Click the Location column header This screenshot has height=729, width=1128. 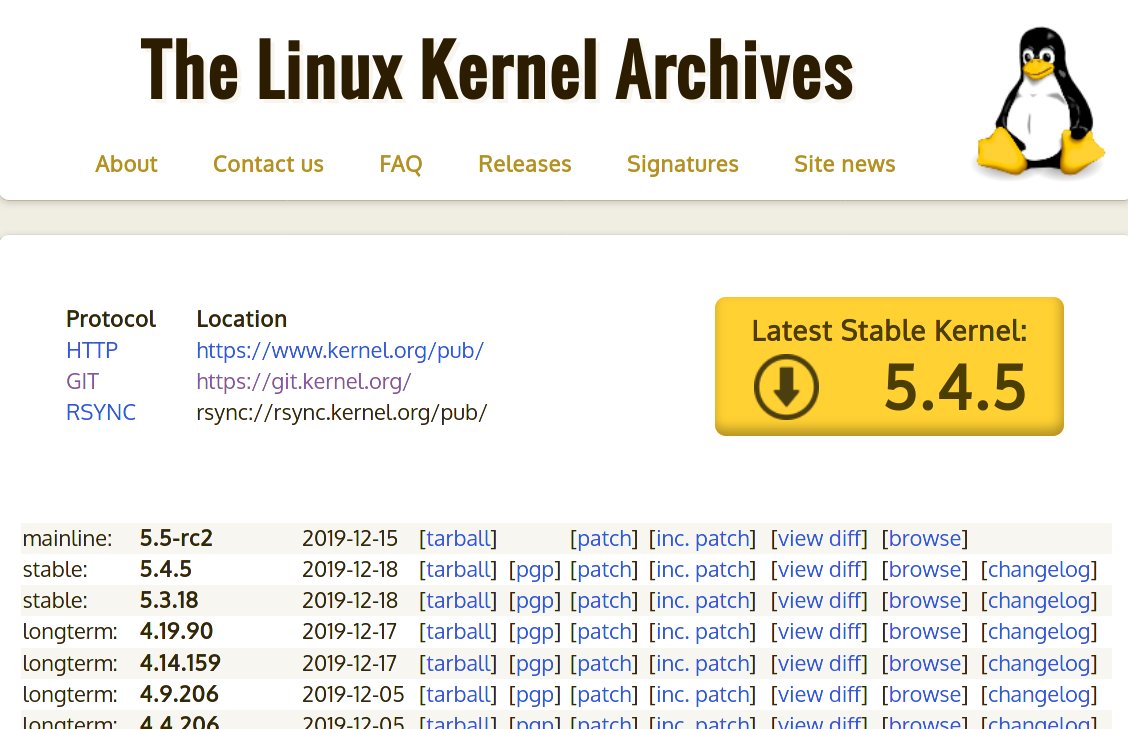pyautogui.click(x=242, y=319)
